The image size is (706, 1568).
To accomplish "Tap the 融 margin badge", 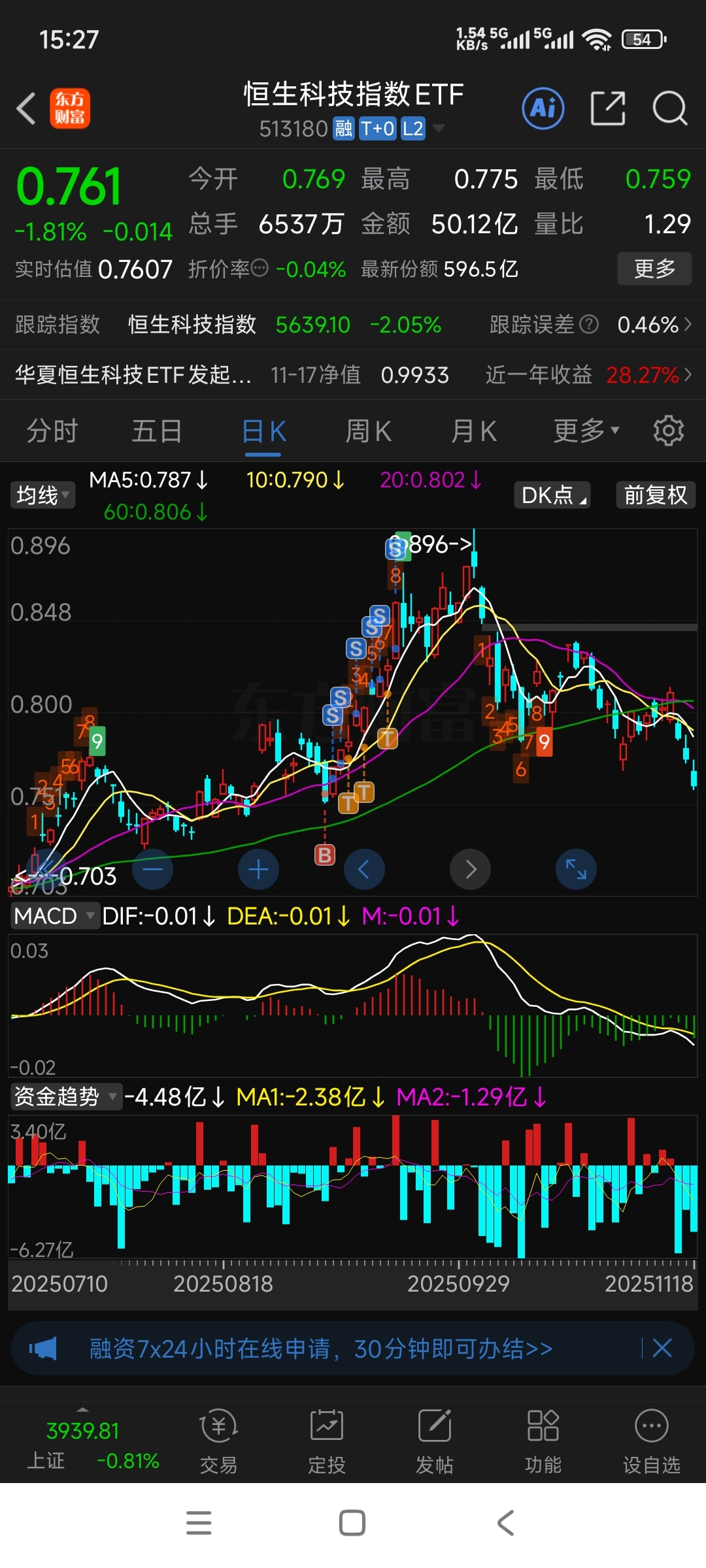I will click(x=343, y=129).
